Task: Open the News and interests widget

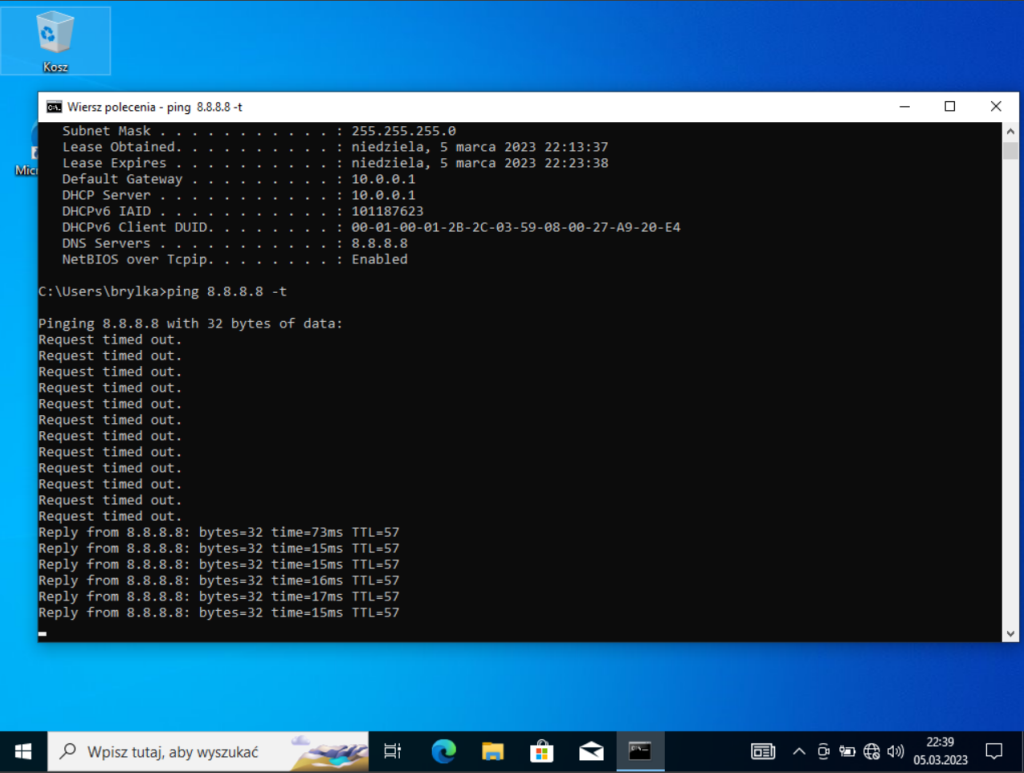Action: [x=763, y=752]
